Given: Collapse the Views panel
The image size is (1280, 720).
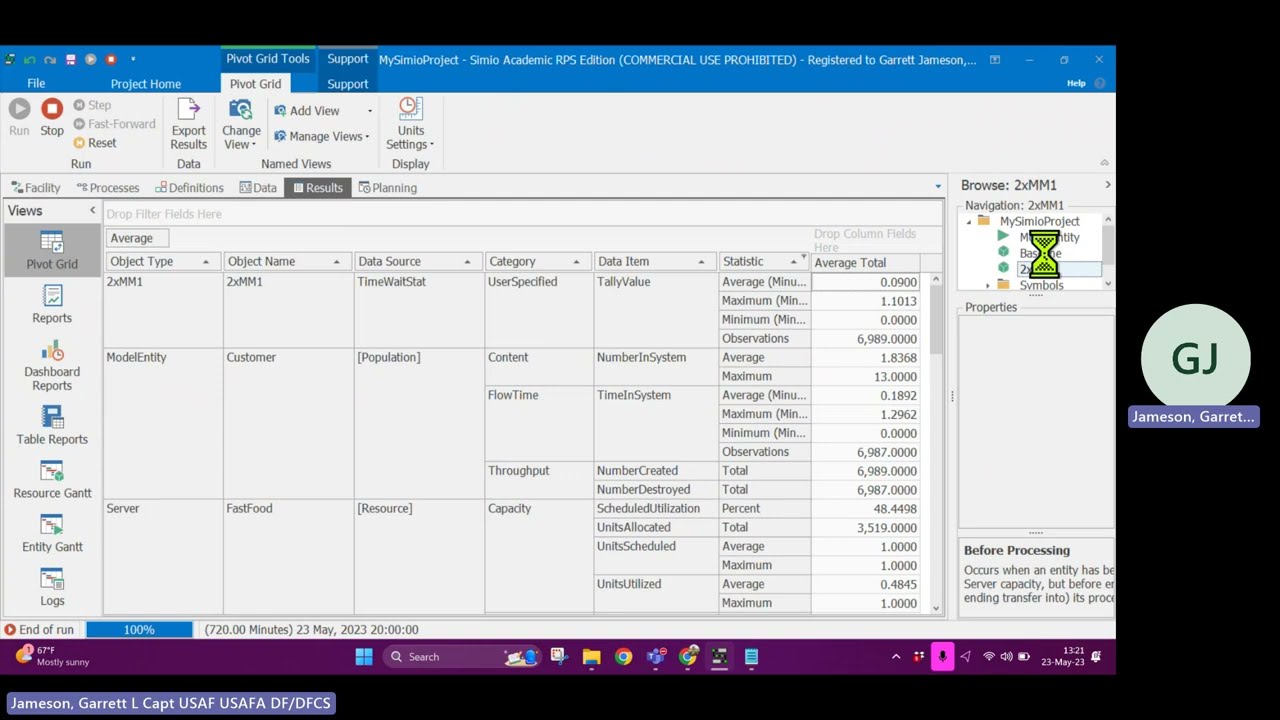Looking at the screenshot, I should point(92,210).
